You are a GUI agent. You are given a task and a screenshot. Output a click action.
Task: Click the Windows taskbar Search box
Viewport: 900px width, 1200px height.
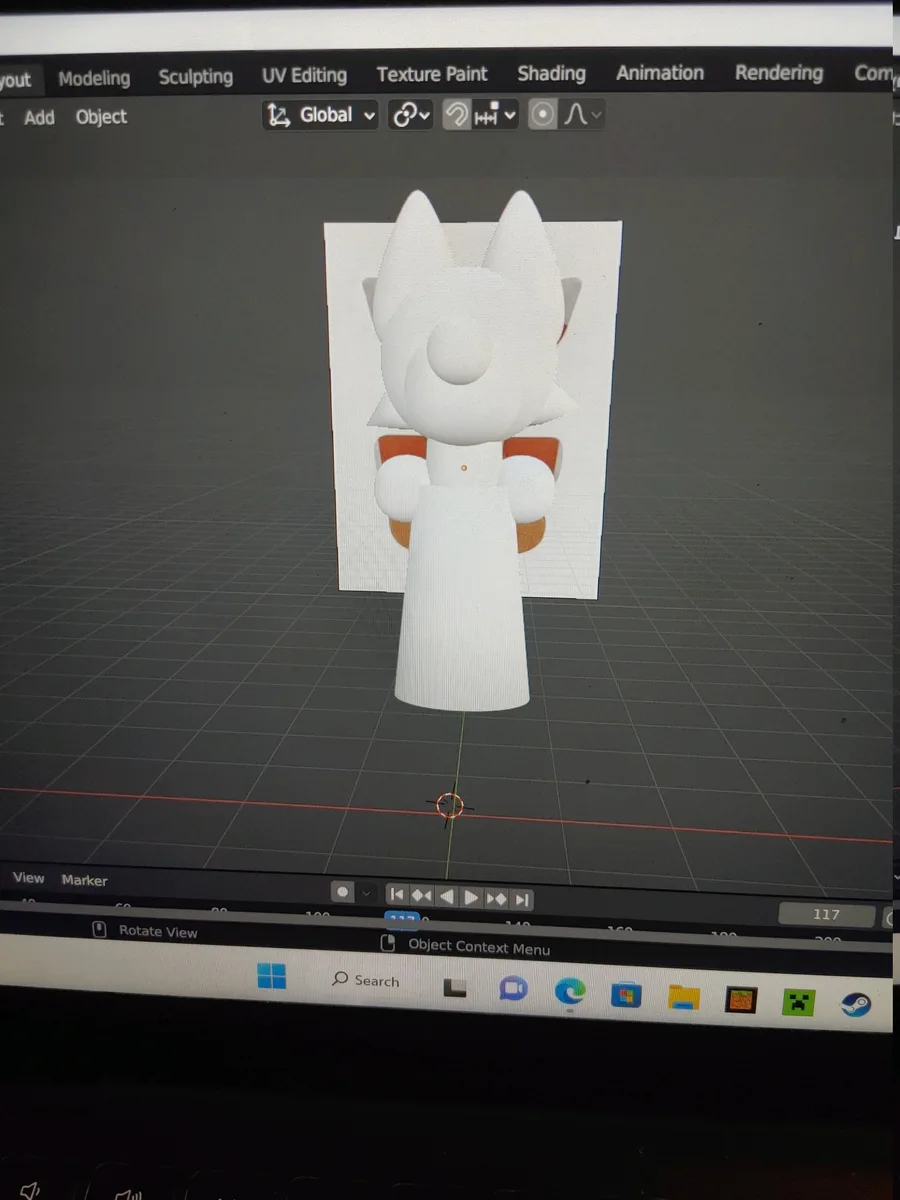(366, 981)
